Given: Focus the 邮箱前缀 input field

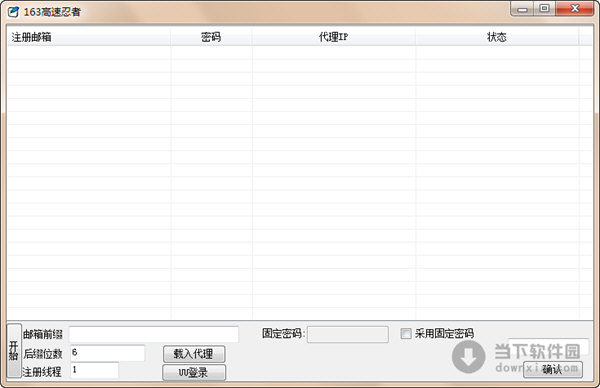Looking at the screenshot, I should point(154,334).
